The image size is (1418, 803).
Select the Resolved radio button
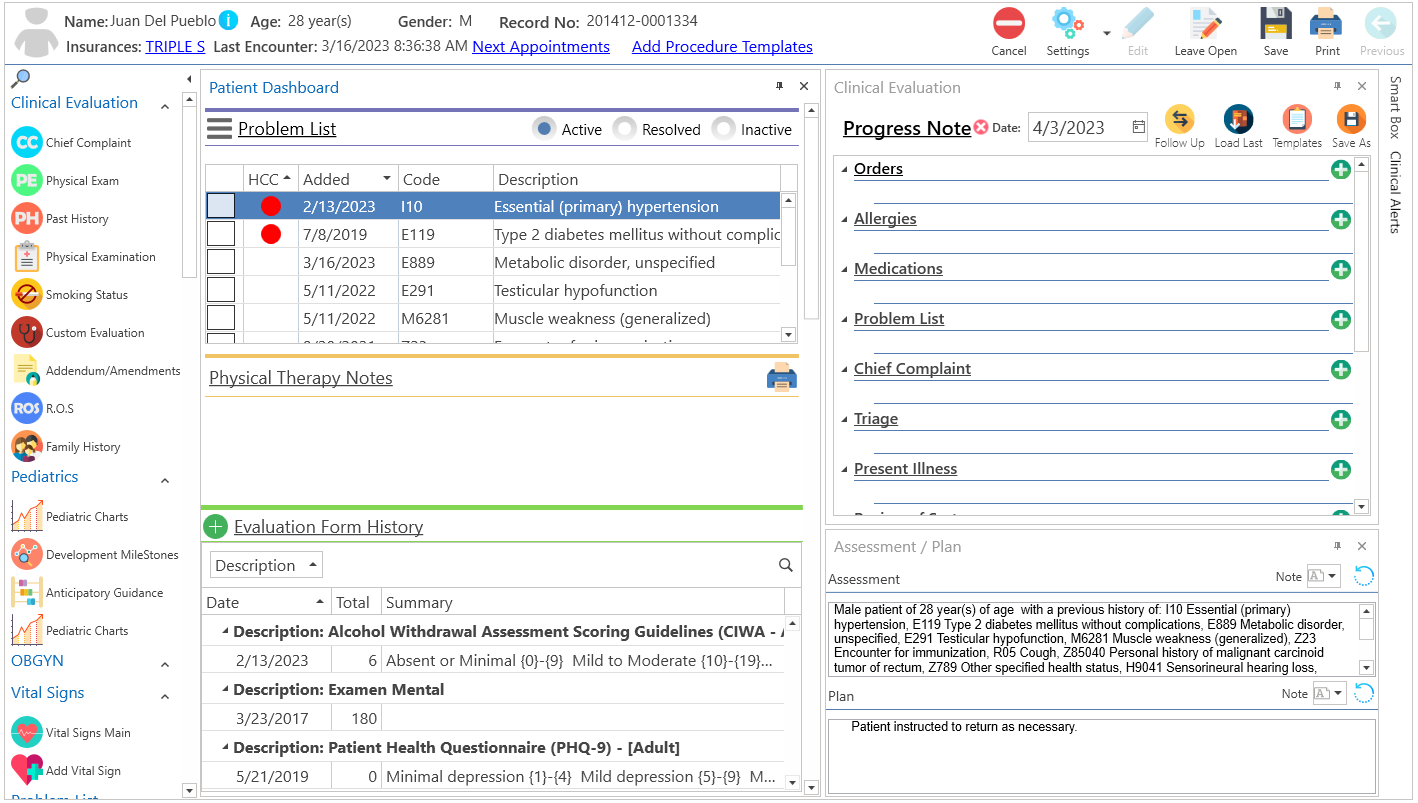click(624, 128)
